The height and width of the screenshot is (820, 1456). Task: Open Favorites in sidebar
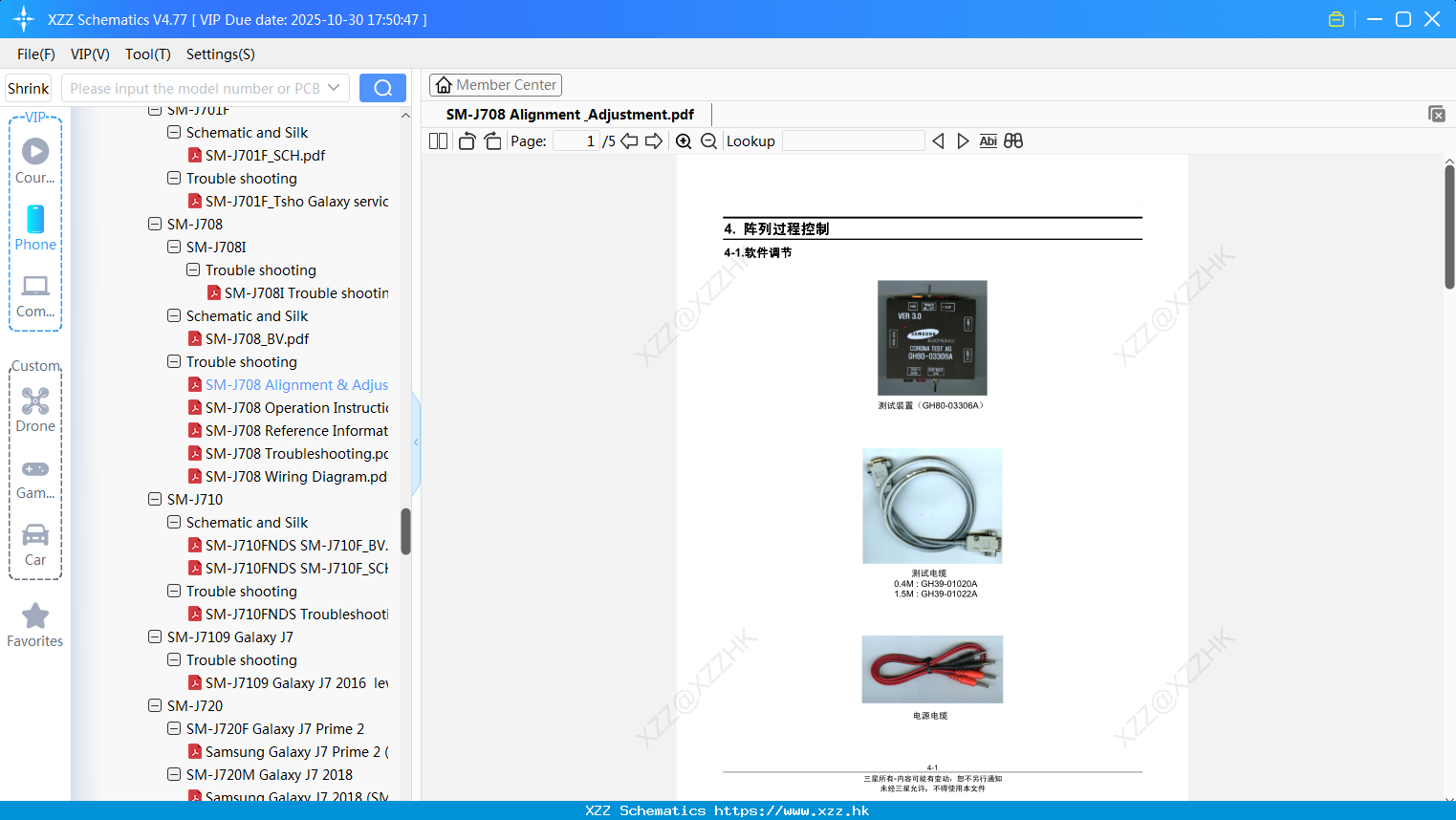(35, 625)
